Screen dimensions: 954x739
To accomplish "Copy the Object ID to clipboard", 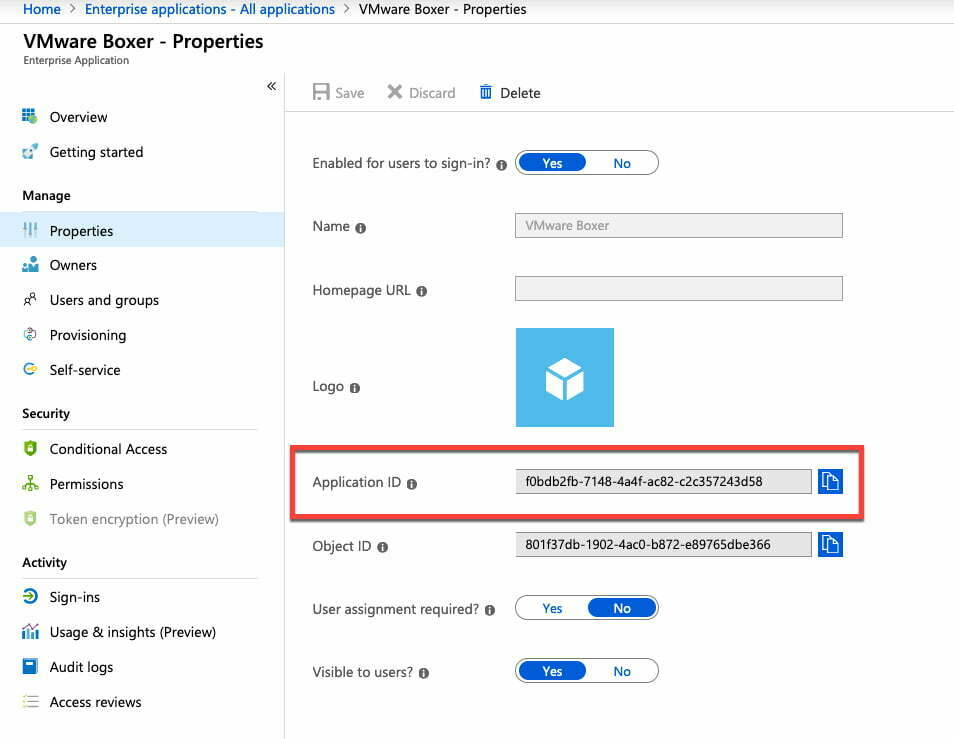I will click(830, 544).
